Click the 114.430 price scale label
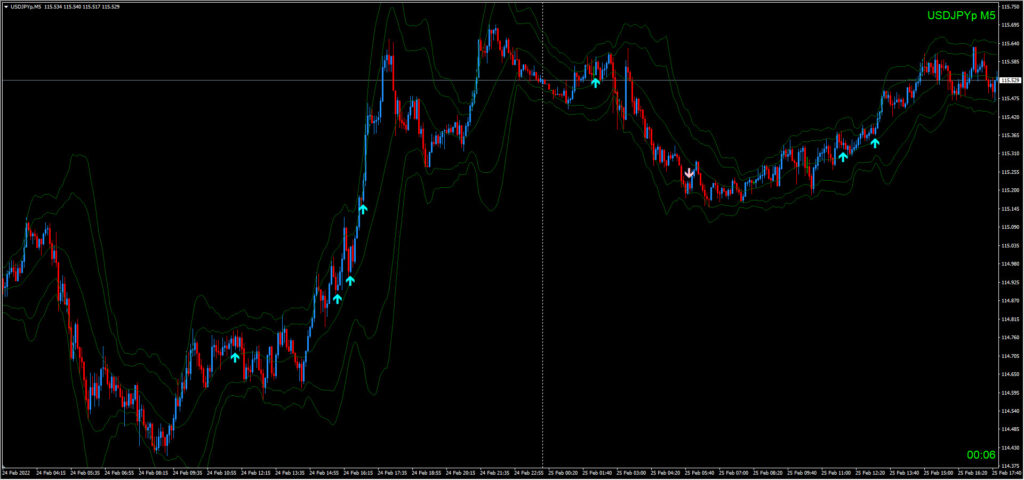The image size is (1024, 480). 1010,448
